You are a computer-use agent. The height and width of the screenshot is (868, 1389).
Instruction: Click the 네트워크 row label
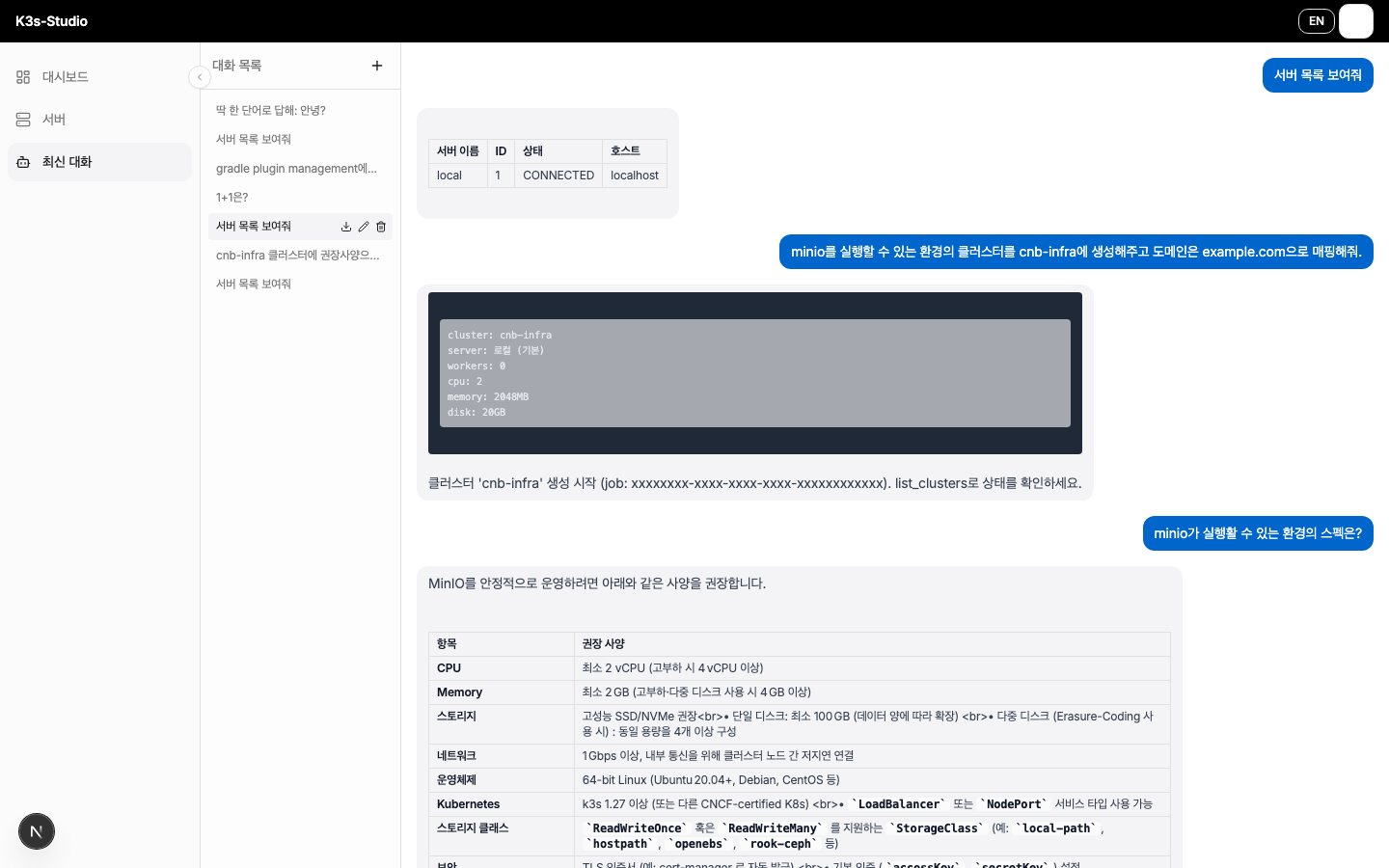(x=502, y=756)
